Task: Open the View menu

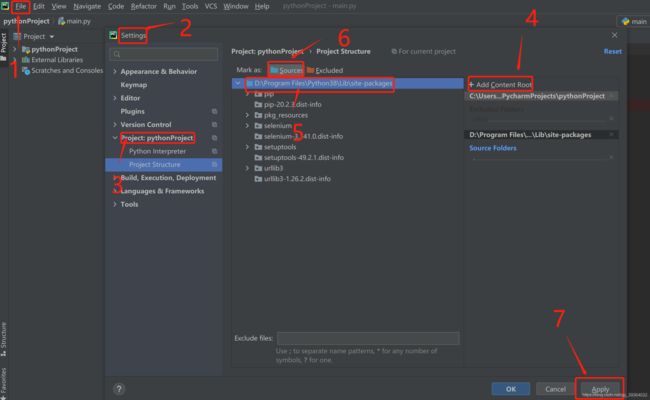Action: click(x=58, y=6)
